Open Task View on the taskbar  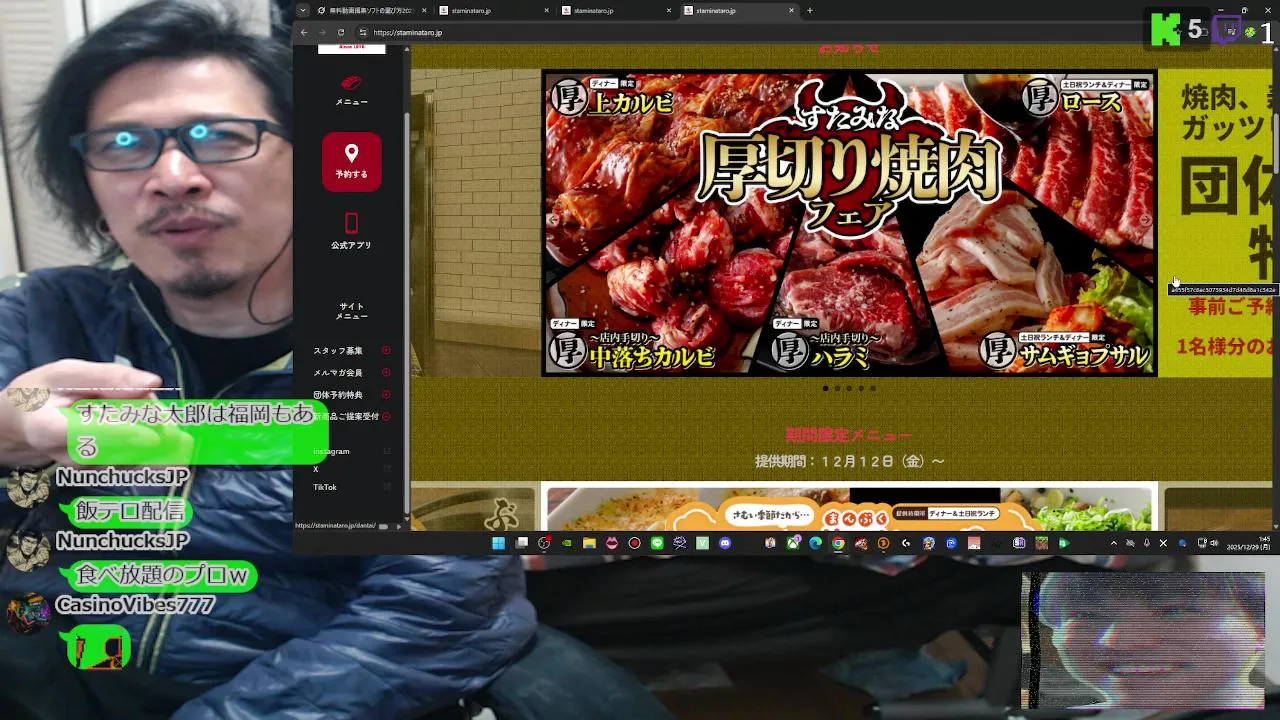point(522,543)
